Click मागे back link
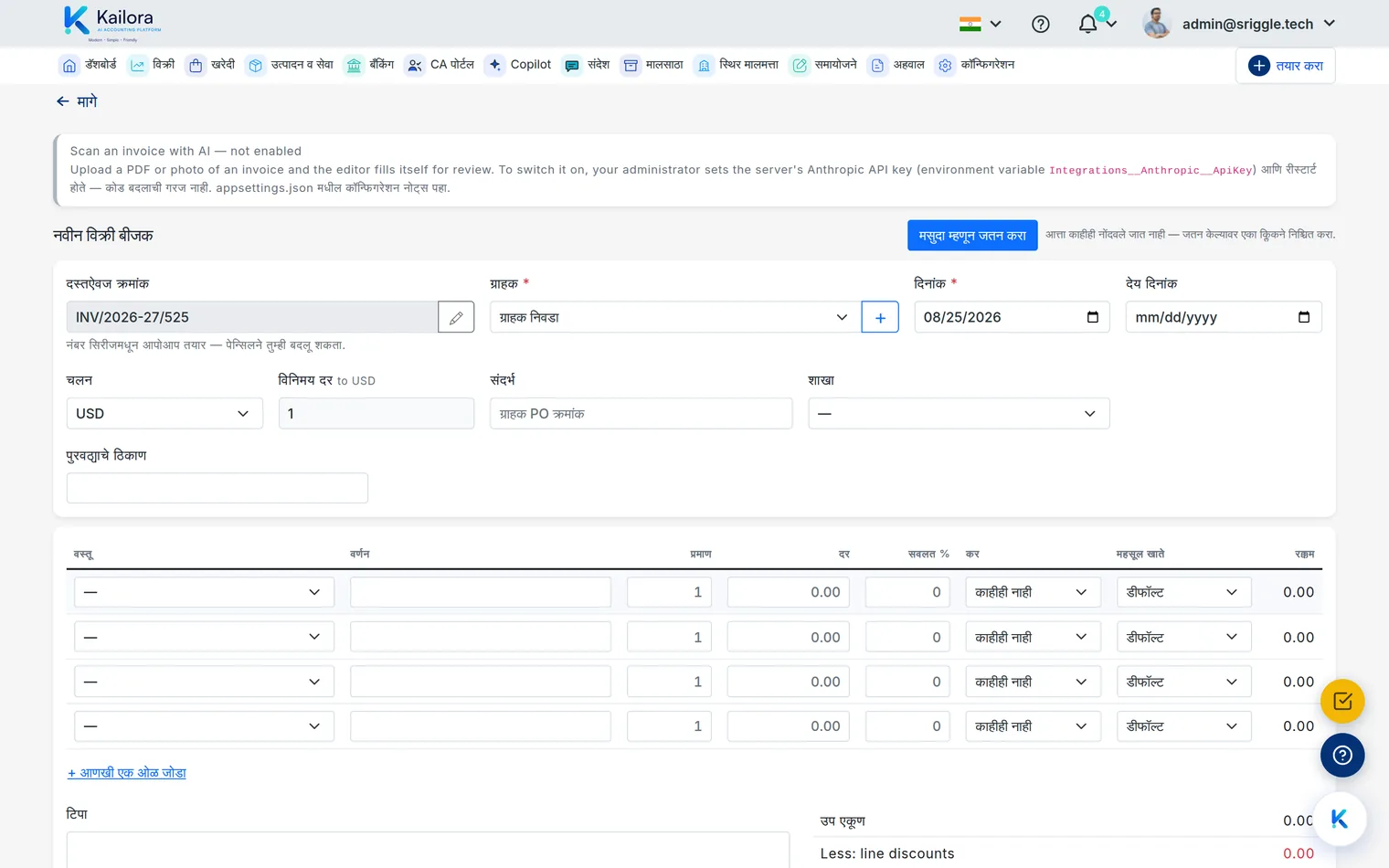 coord(77,101)
